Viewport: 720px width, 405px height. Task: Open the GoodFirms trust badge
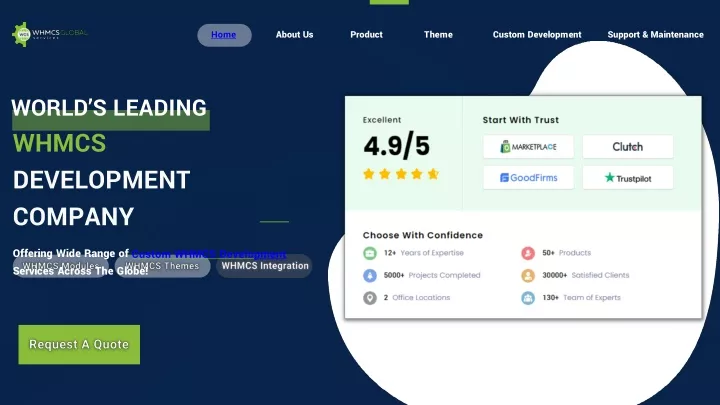(528, 178)
